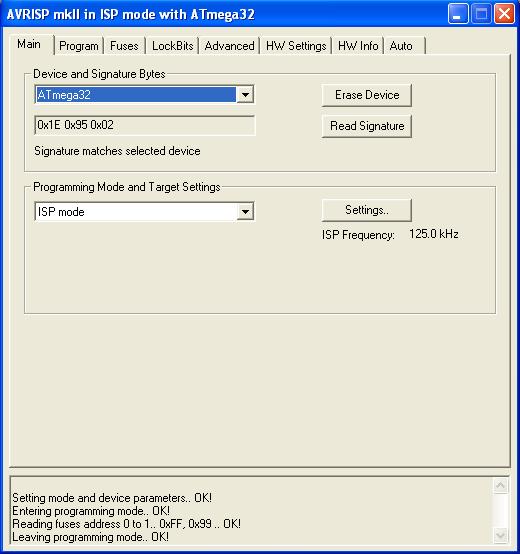Click the text 'Signature matches selected device'
The height and width of the screenshot is (554, 520).
tap(117, 151)
